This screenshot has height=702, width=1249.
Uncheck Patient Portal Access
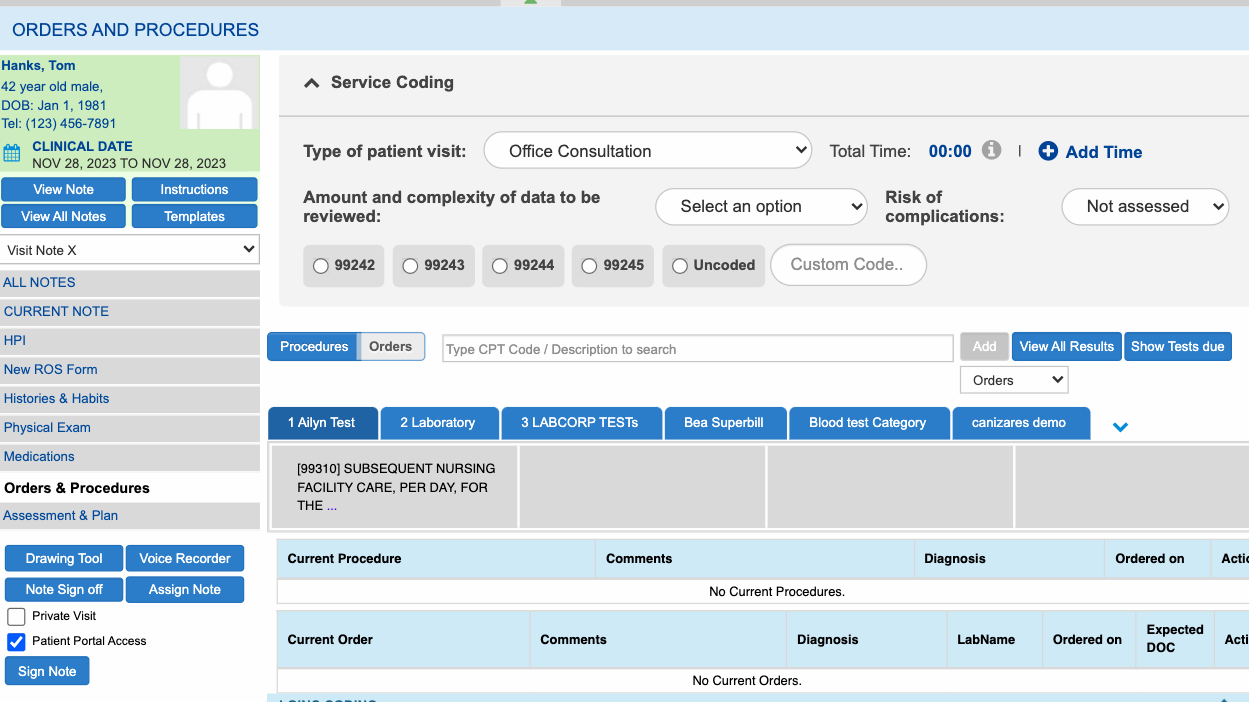click(16, 641)
